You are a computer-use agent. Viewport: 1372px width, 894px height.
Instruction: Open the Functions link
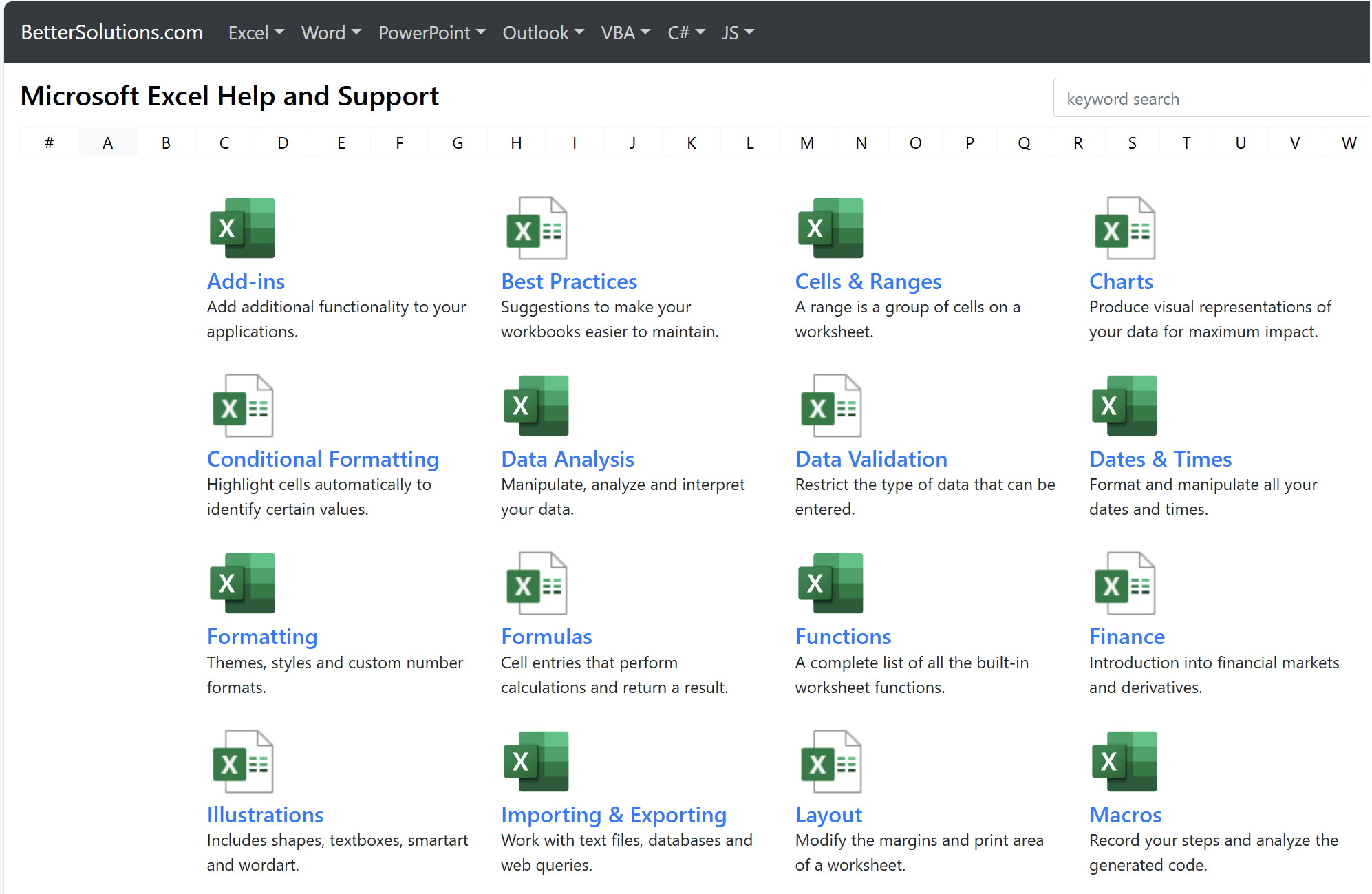pyautogui.click(x=843, y=637)
